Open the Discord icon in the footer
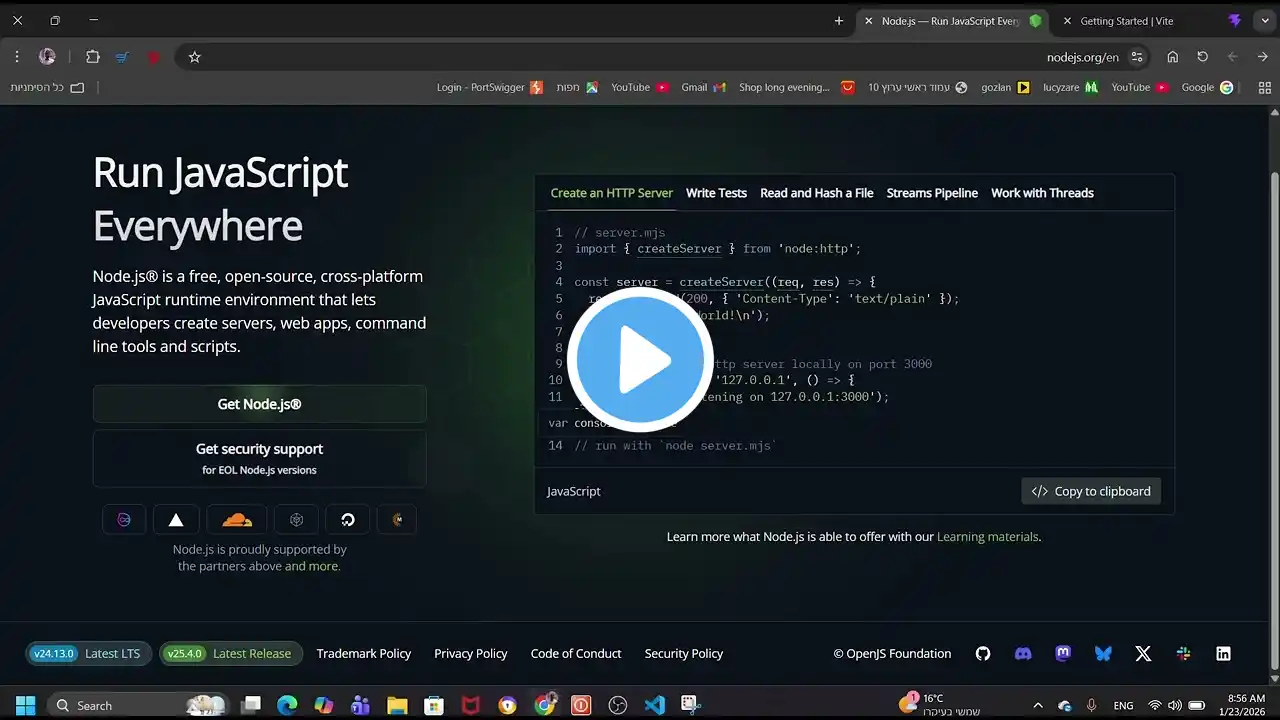 tap(1023, 653)
